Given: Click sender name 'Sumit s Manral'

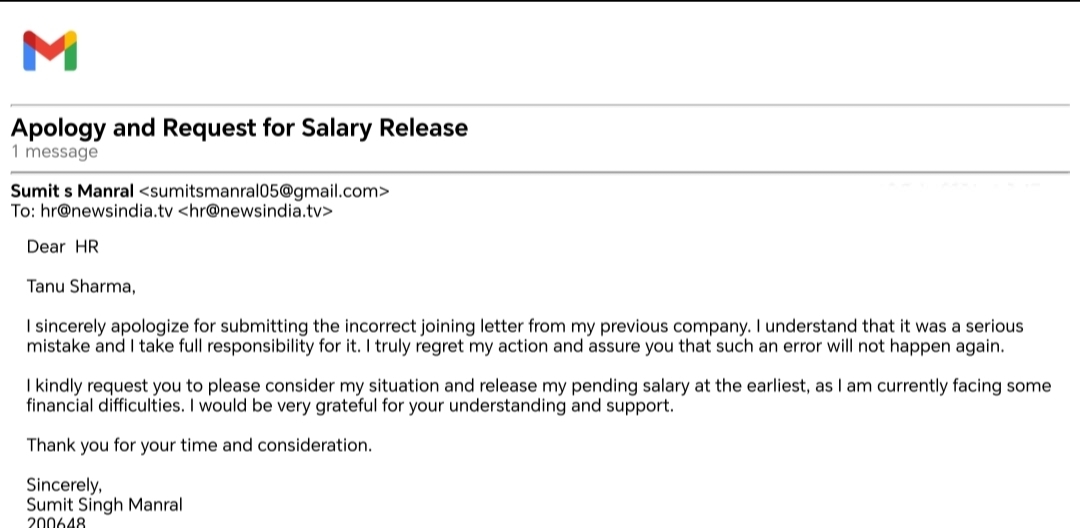Looking at the screenshot, I should point(72,191).
